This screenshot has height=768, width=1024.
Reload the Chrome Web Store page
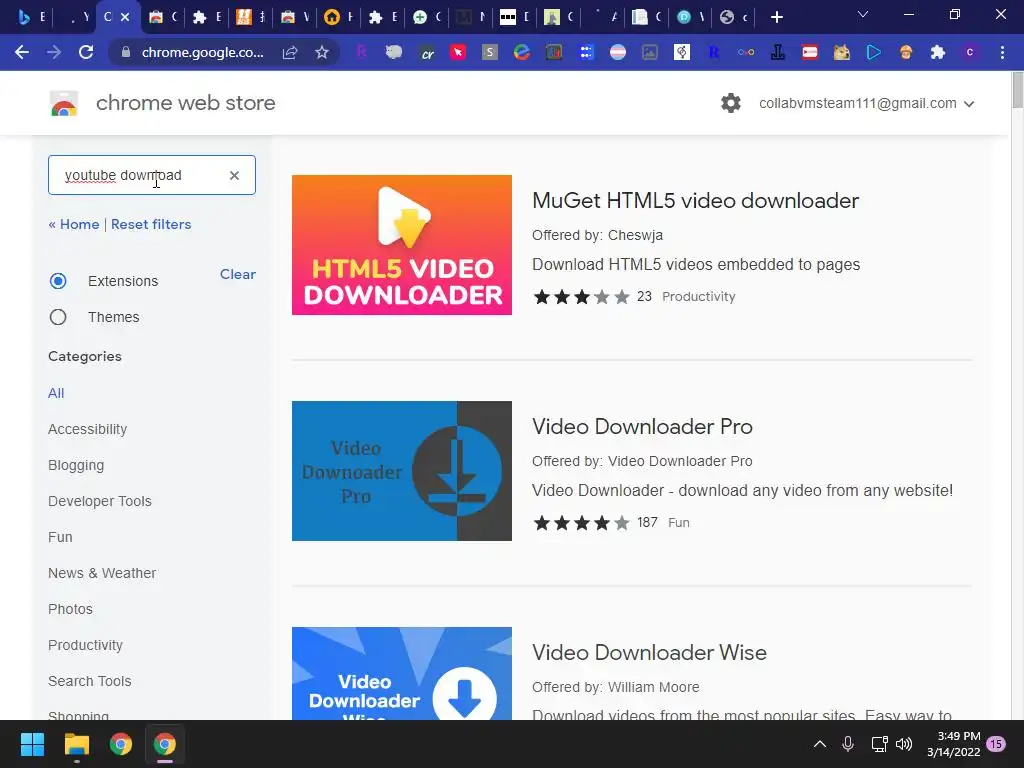click(x=86, y=52)
